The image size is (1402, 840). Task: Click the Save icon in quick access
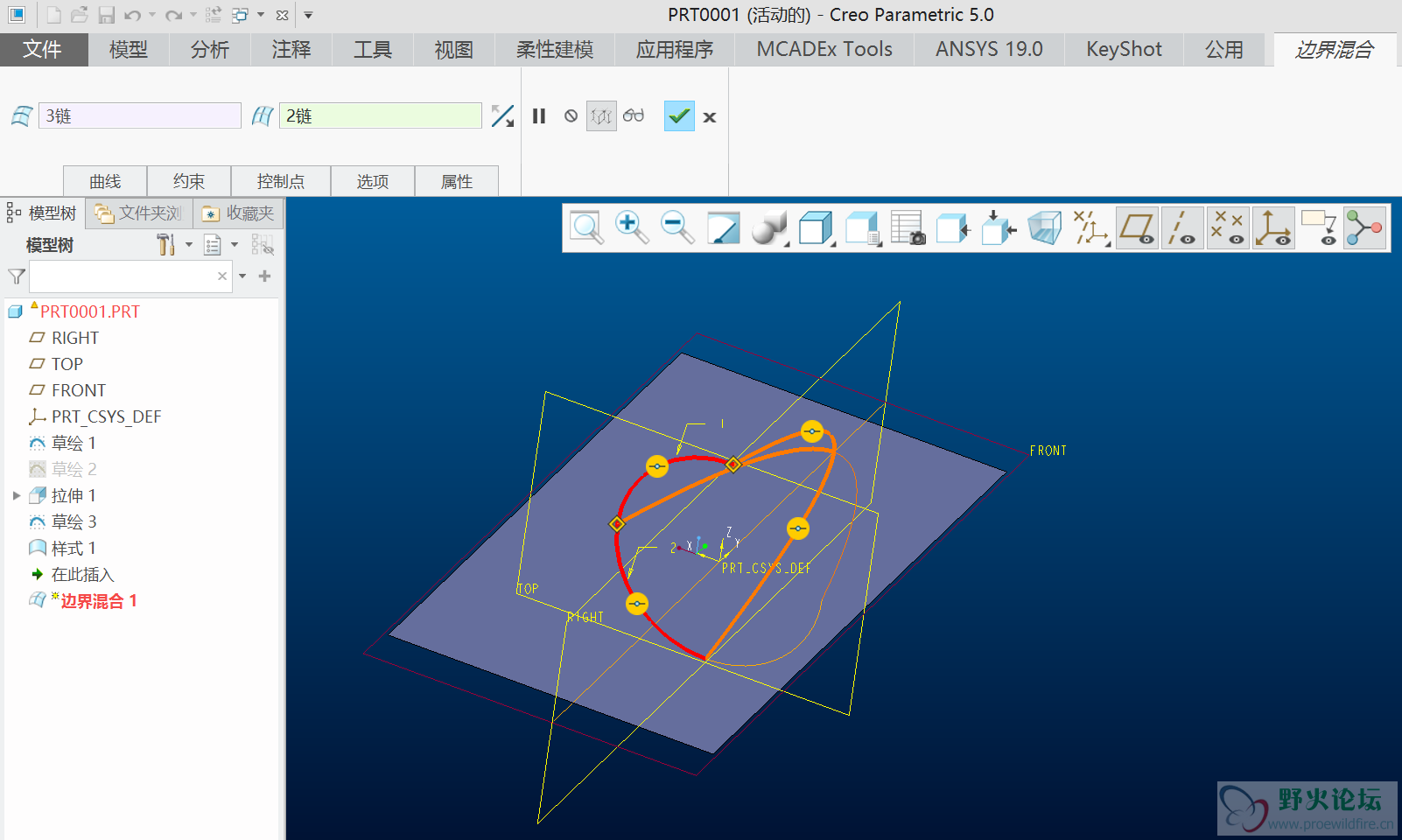coord(107,15)
